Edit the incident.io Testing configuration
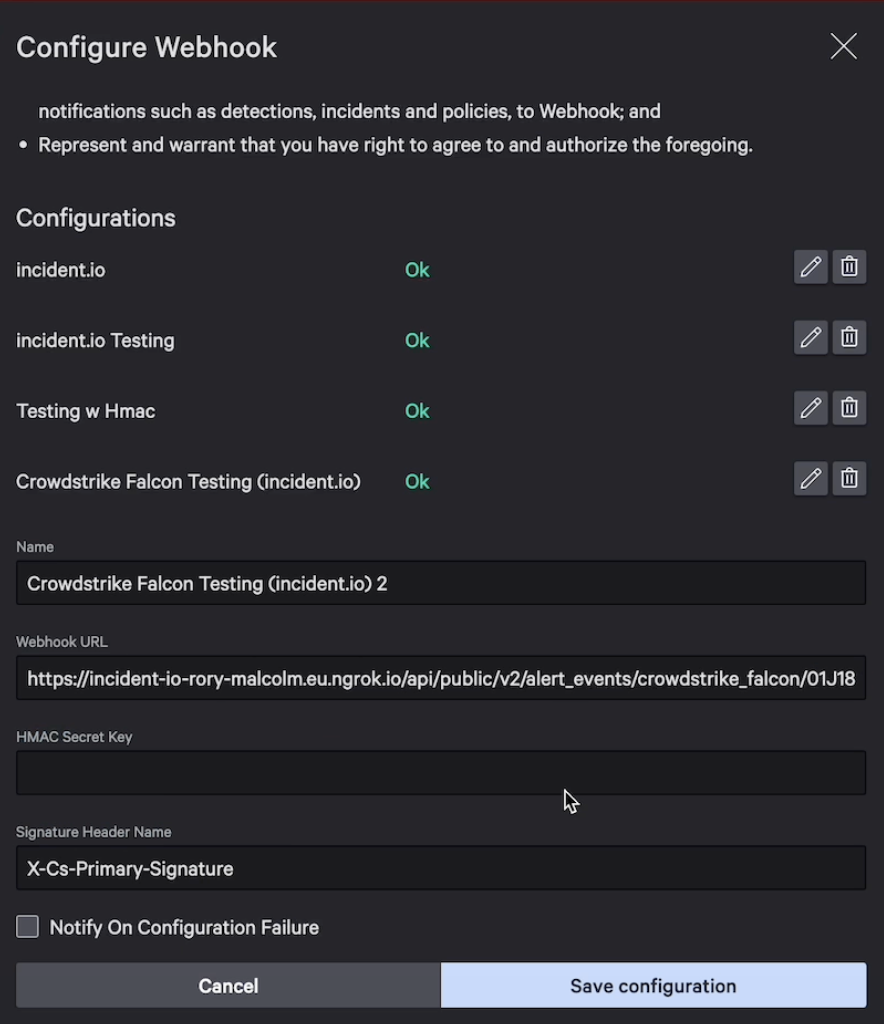 [x=810, y=338]
